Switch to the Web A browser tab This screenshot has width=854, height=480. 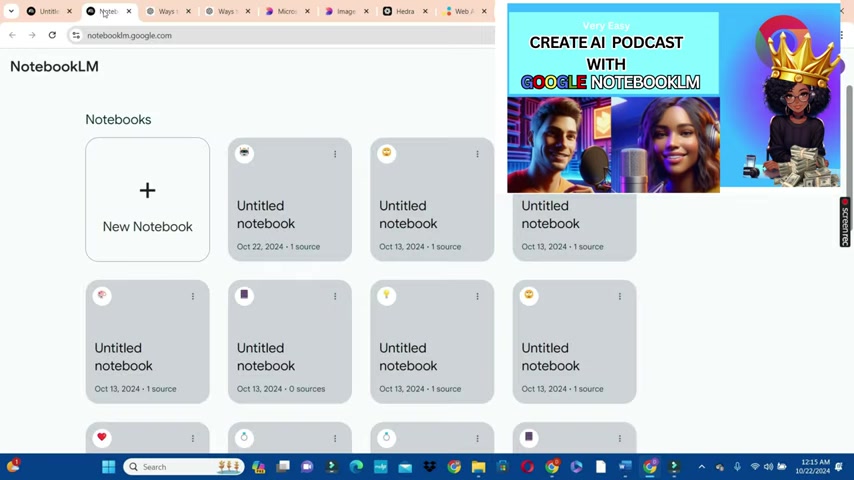click(464, 11)
